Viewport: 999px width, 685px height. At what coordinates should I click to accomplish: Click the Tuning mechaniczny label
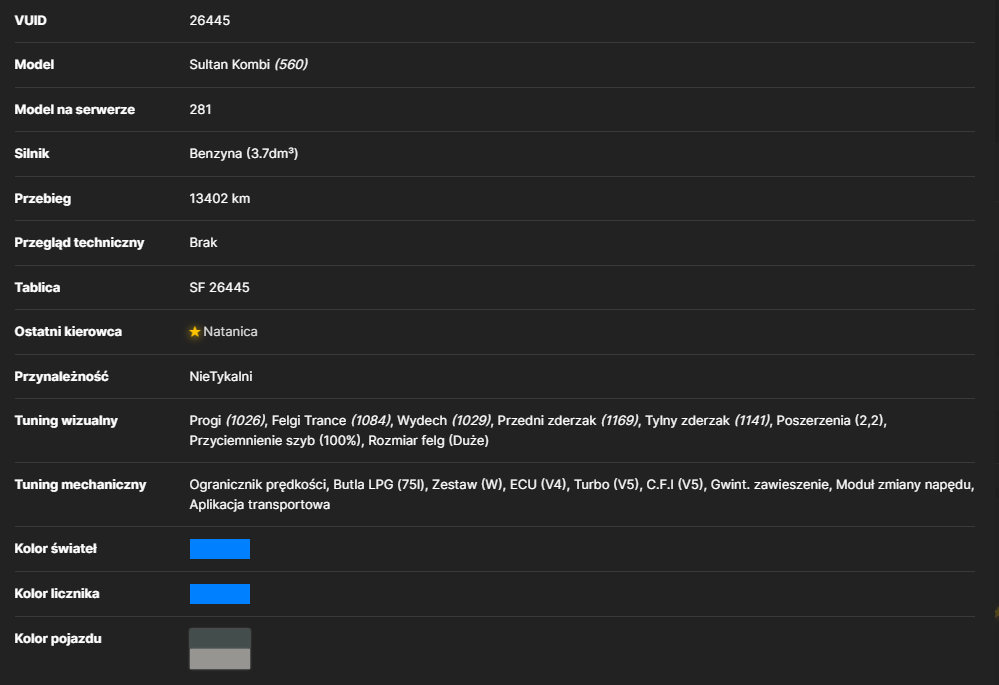pyautogui.click(x=80, y=485)
